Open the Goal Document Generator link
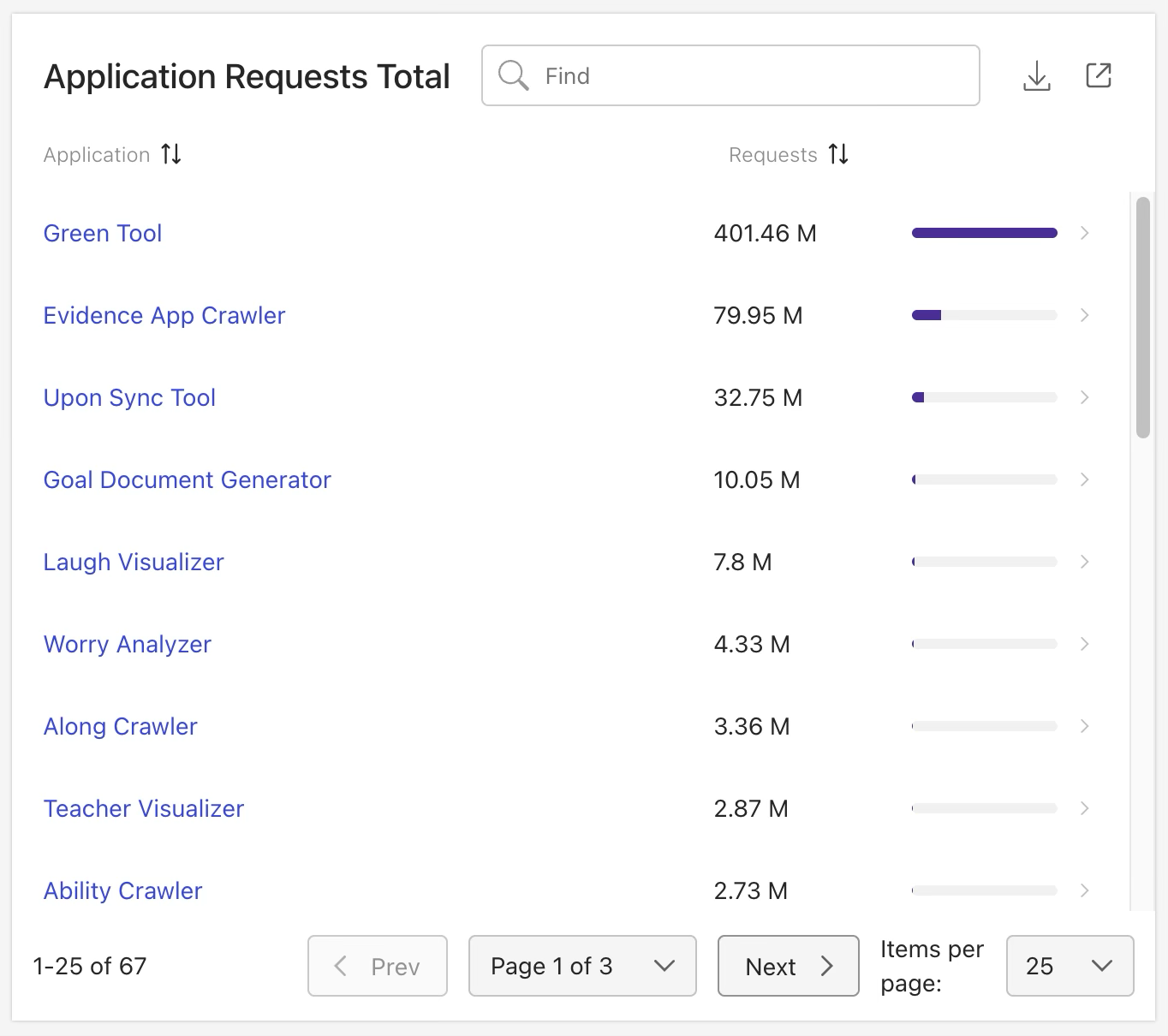Viewport: 1168px width, 1036px height. (x=188, y=479)
